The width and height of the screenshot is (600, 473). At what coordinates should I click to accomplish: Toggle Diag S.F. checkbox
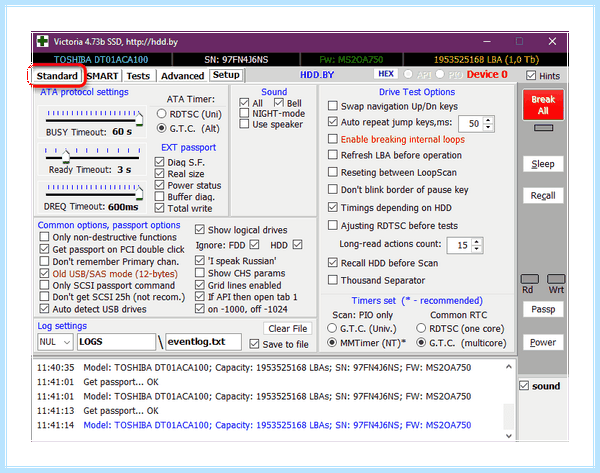pos(160,162)
